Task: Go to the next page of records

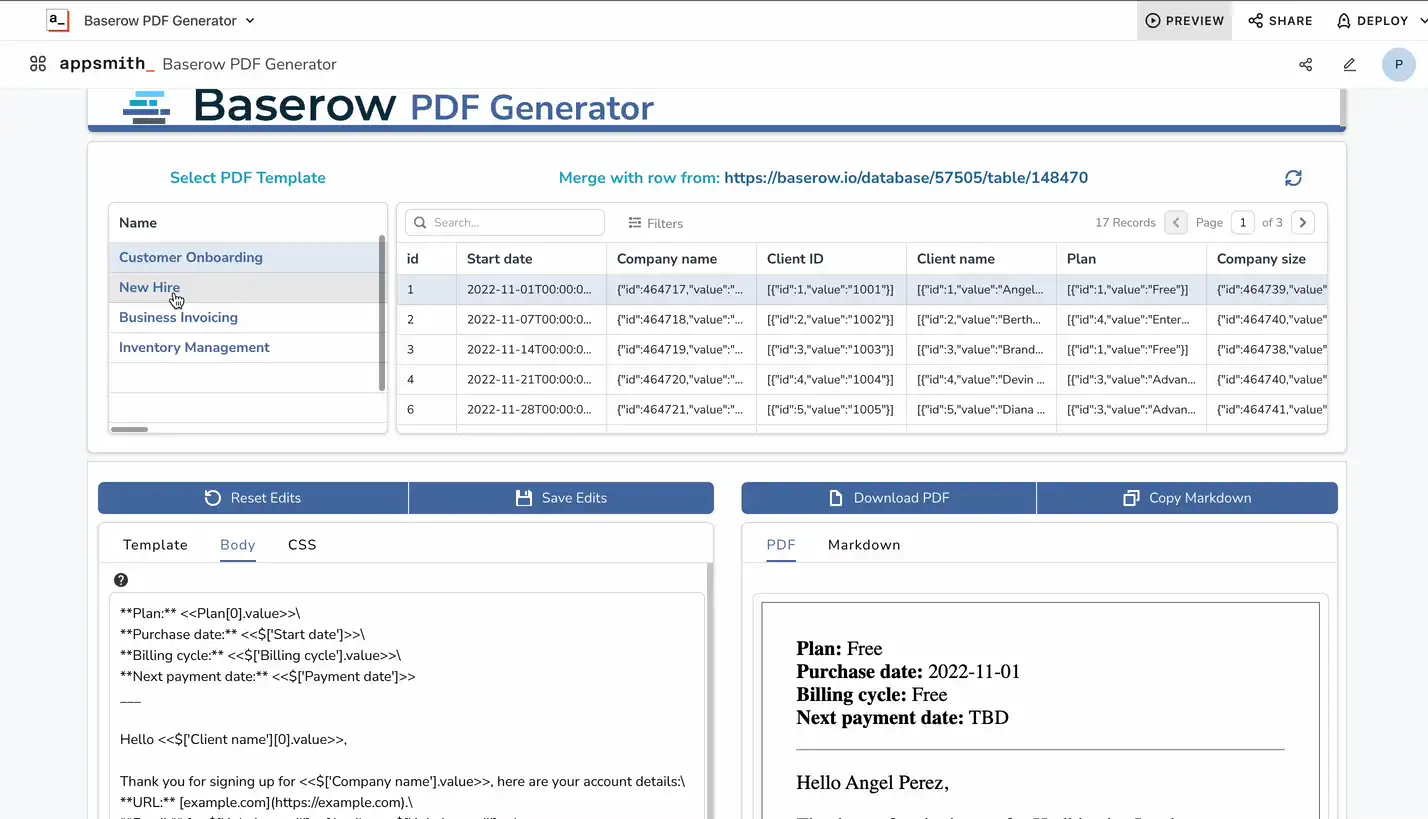Action: 1302,222
